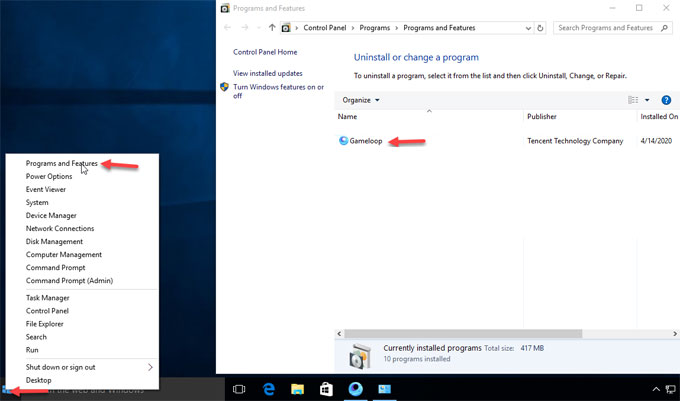The image size is (680, 401).
Task: Open Computer Management from the menu
Action: (64, 254)
